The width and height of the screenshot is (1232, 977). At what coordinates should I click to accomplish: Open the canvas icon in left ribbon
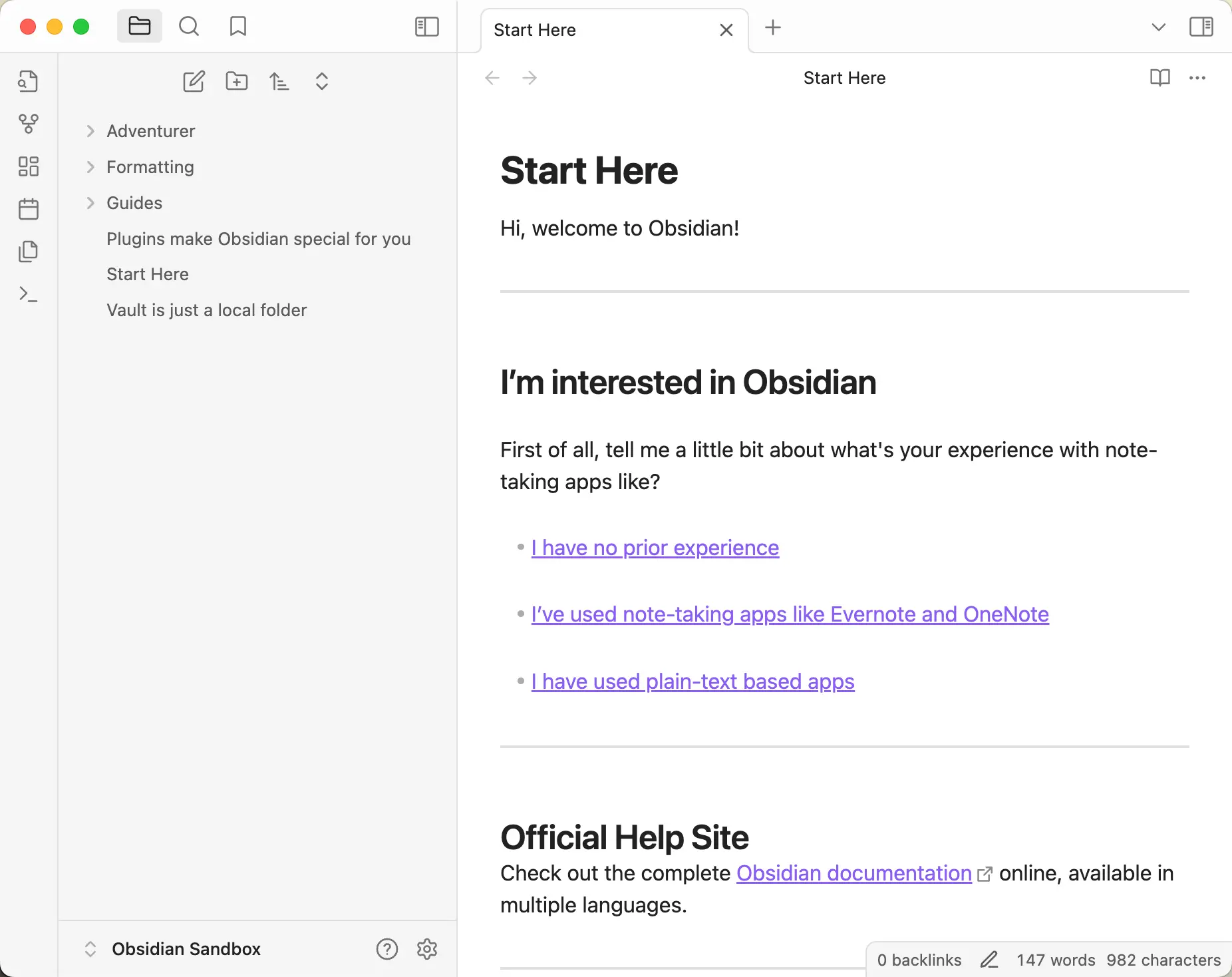28,166
